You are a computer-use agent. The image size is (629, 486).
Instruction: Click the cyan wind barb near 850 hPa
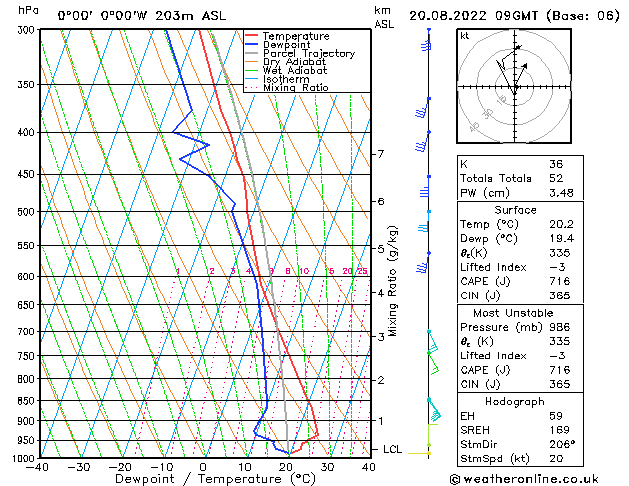click(x=434, y=411)
